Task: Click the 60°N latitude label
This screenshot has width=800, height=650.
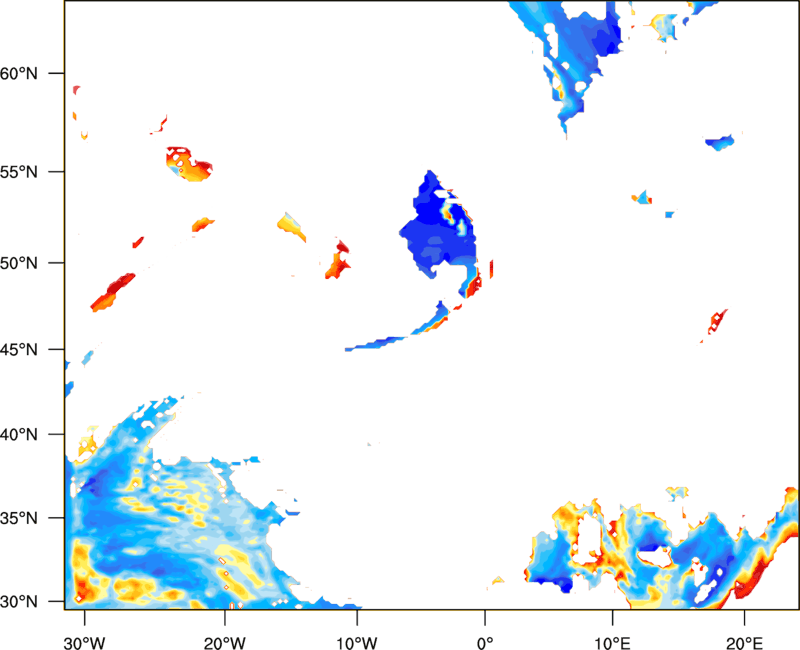Action: point(19,73)
